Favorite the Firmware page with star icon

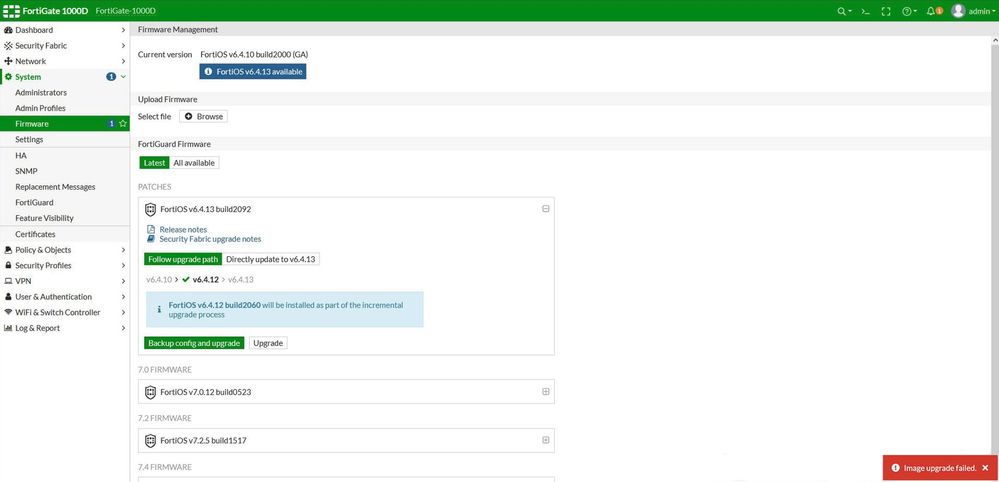(123, 124)
